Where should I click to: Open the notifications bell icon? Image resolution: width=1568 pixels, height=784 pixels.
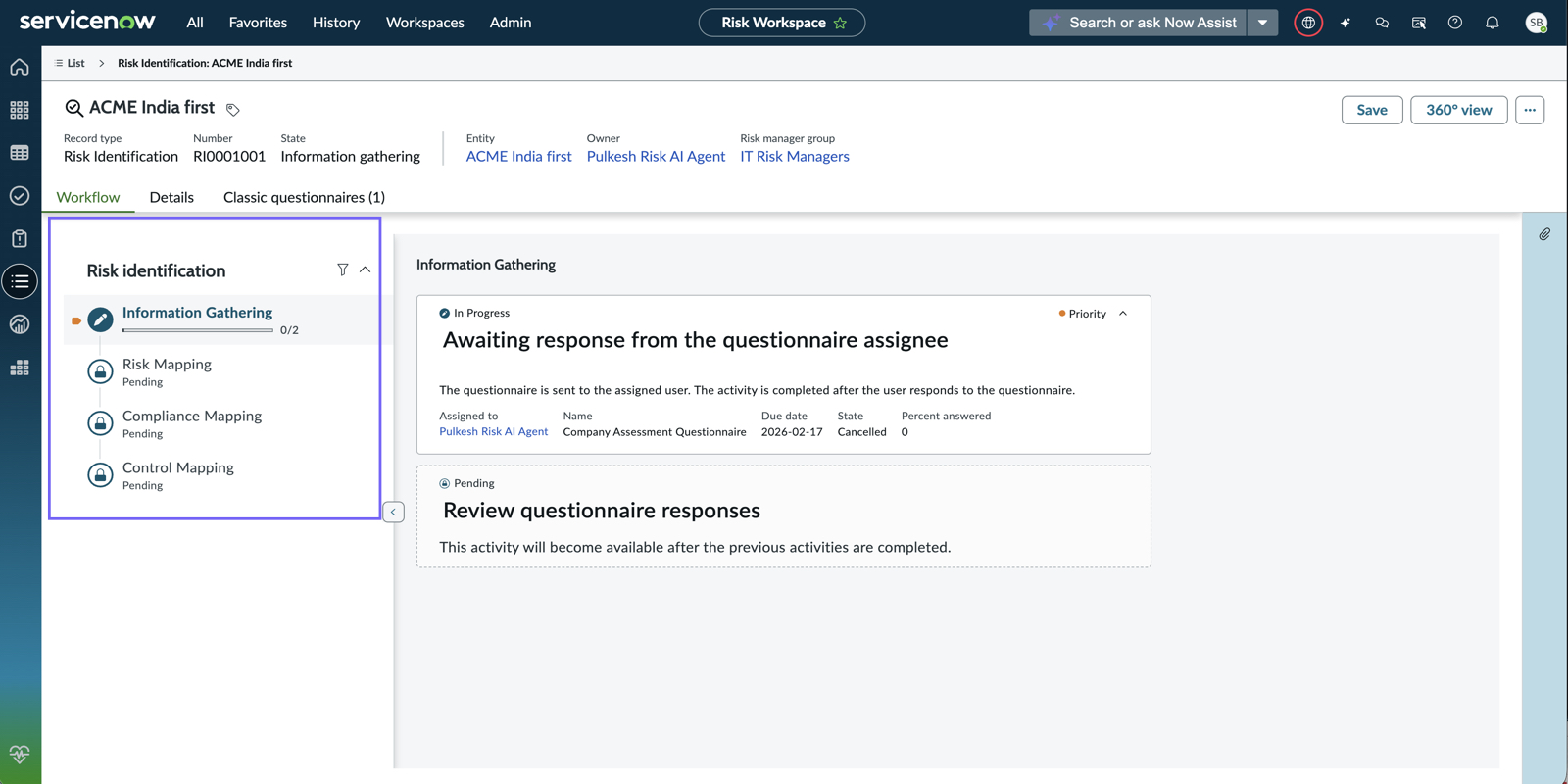click(x=1493, y=23)
